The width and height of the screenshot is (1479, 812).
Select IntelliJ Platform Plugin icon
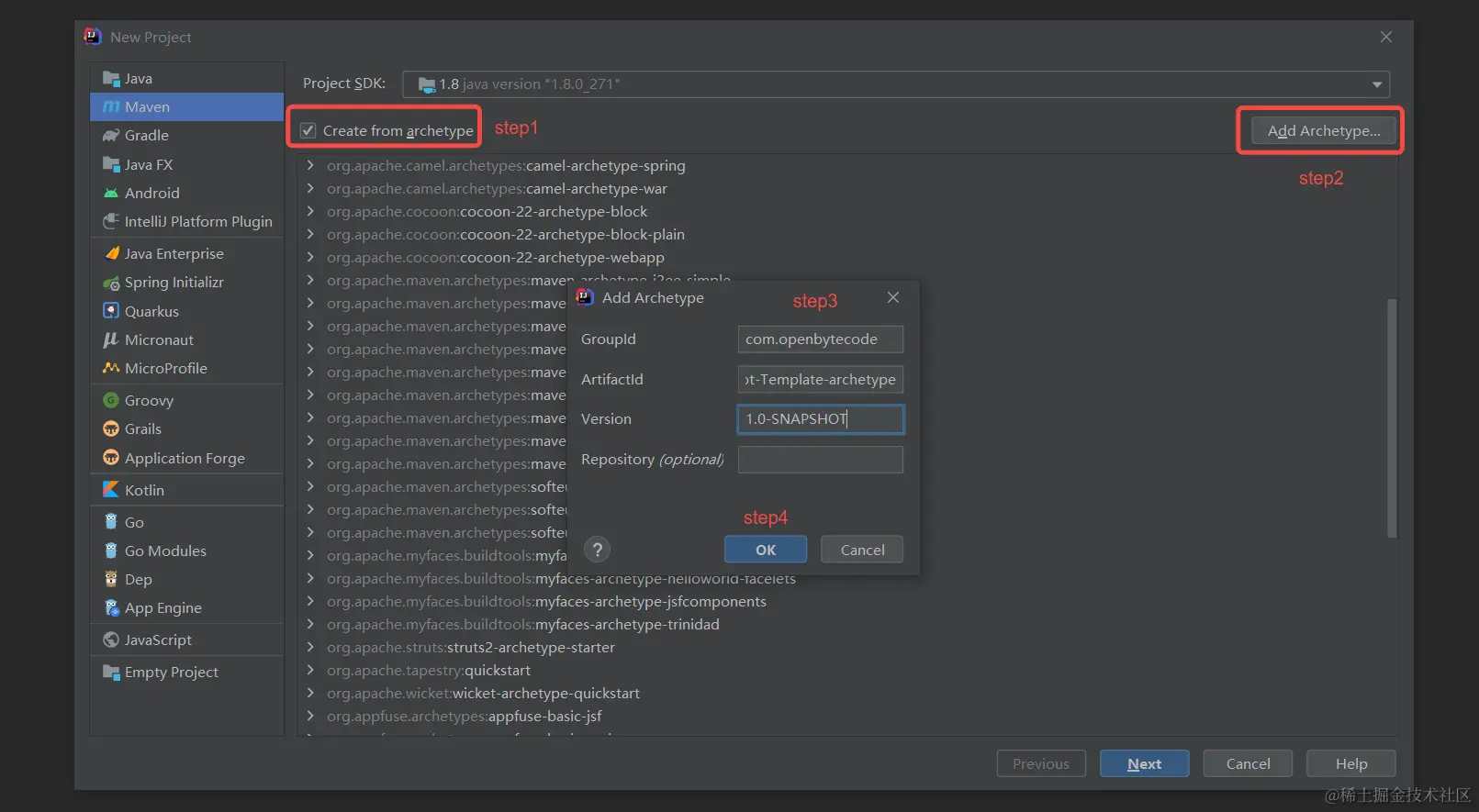(111, 221)
